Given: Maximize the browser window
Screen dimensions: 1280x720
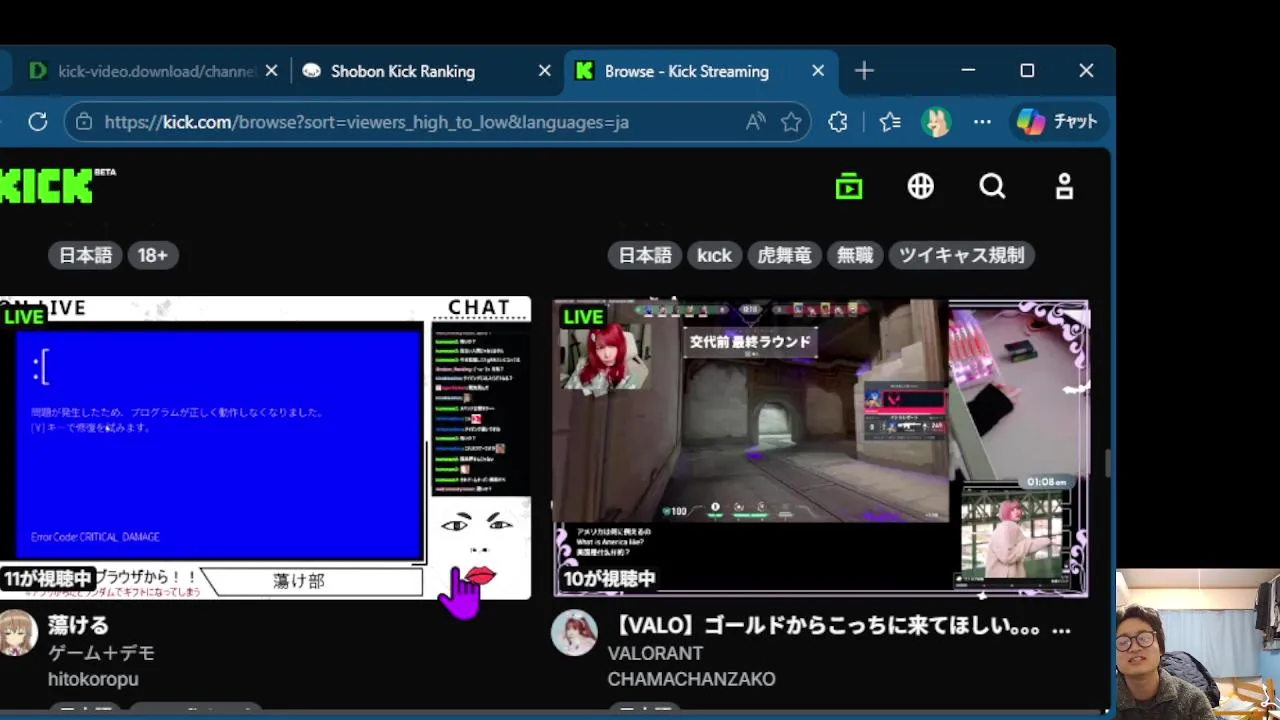Looking at the screenshot, I should point(1027,71).
